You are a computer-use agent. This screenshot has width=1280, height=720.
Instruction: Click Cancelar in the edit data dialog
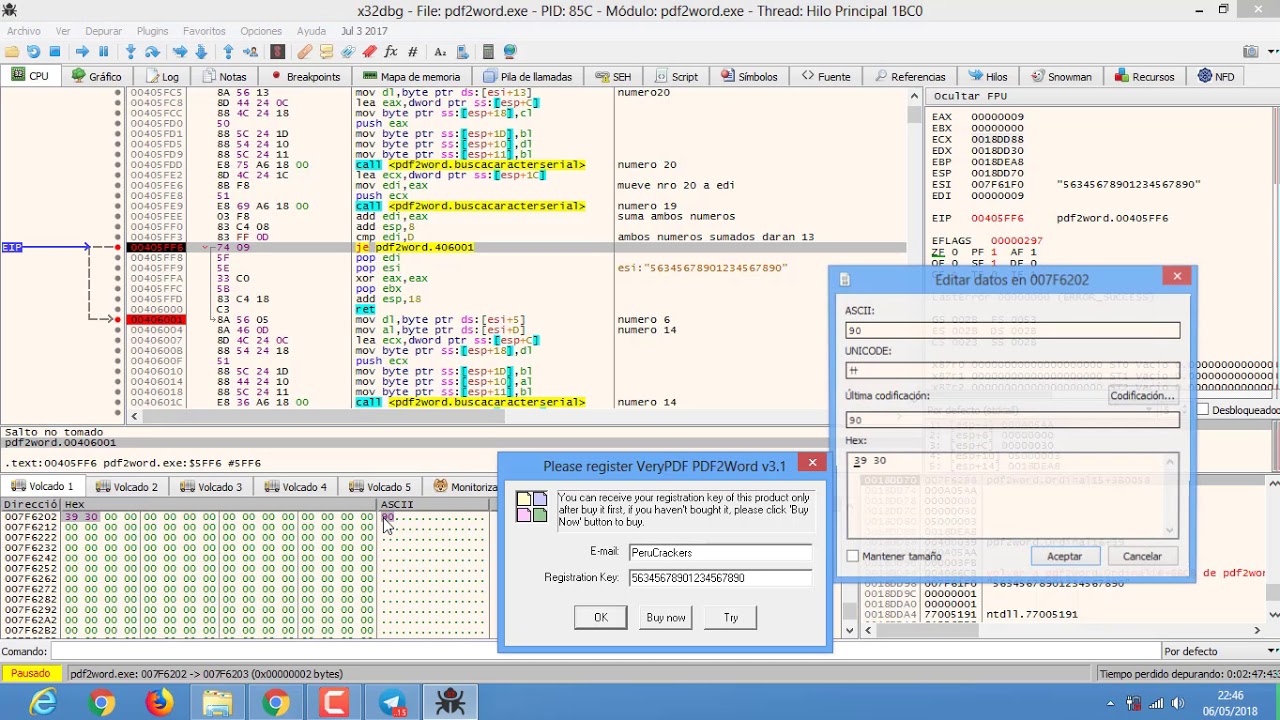coord(1142,556)
